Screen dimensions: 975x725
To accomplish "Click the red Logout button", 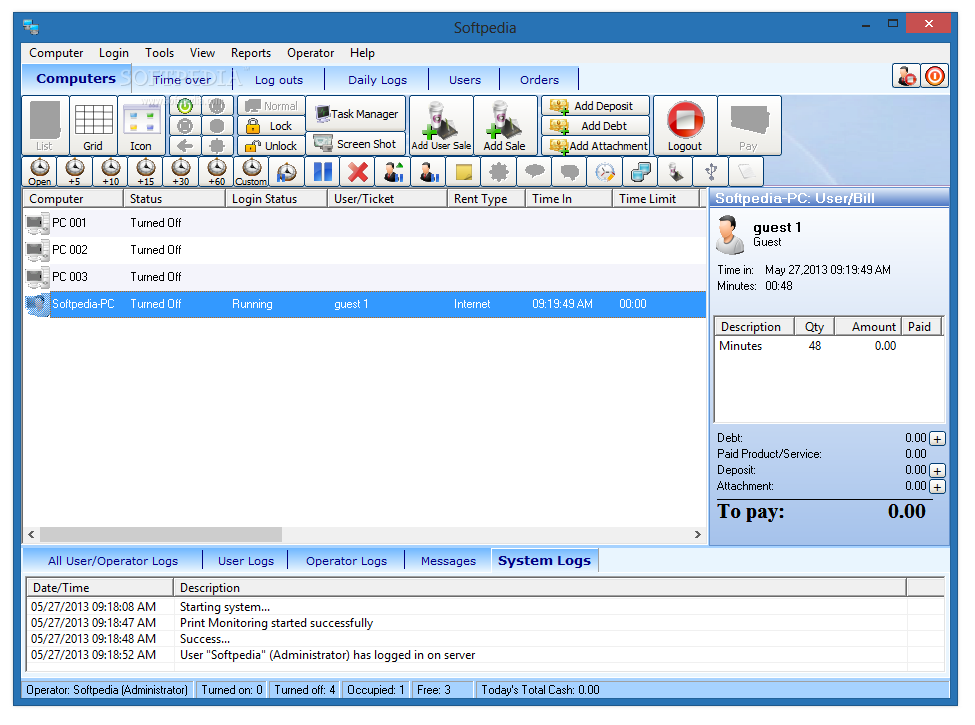I will (685, 126).
